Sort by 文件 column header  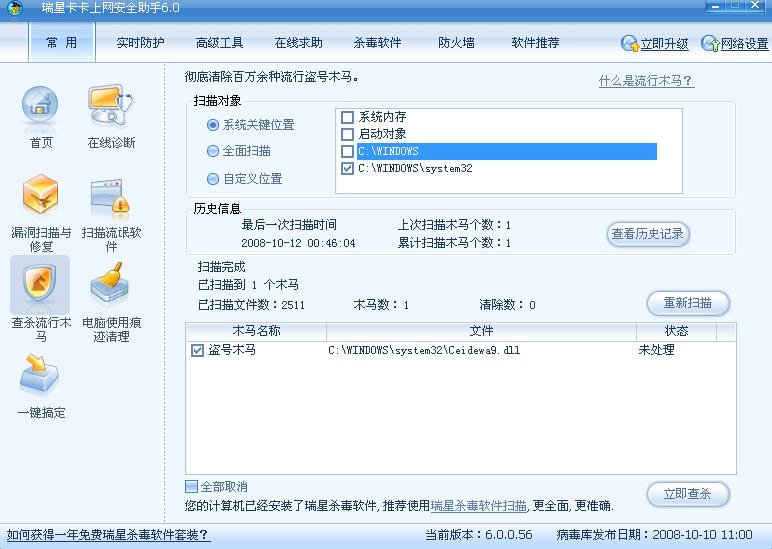coord(481,331)
